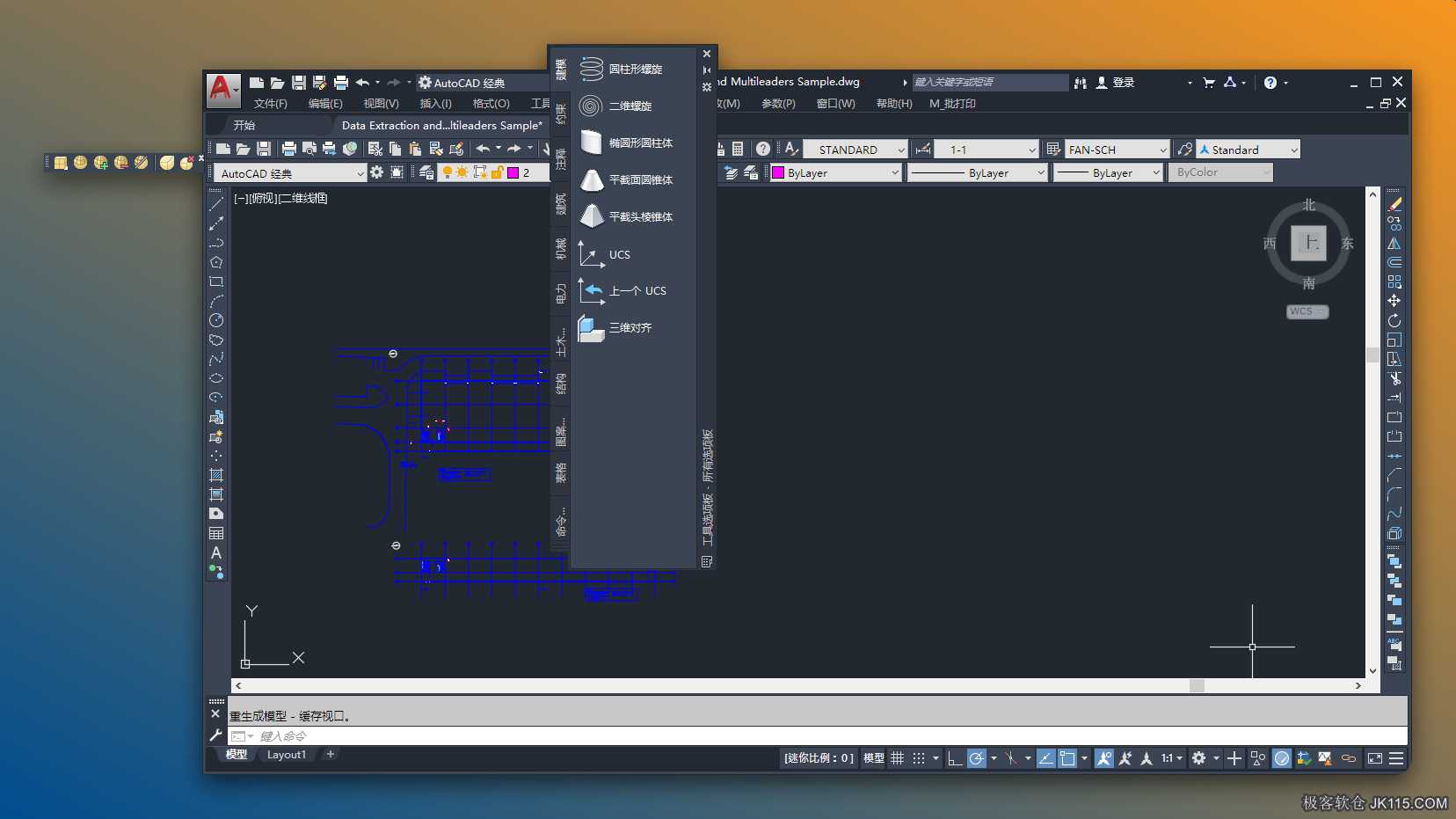Open the 编辑(E) menu
Viewport: 1456px width, 819px height.
tap(325, 104)
